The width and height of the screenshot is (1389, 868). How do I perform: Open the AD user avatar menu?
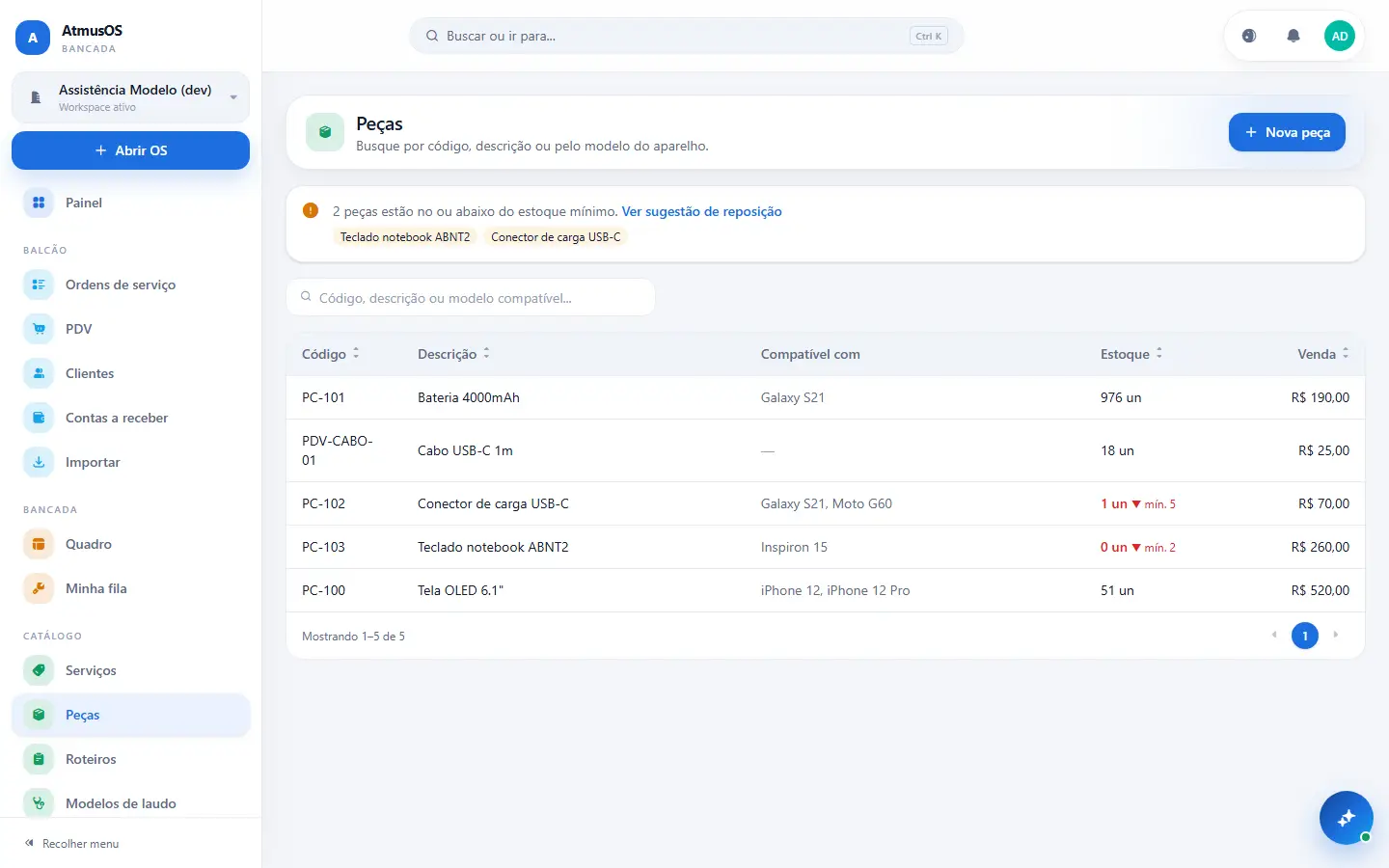1340,36
